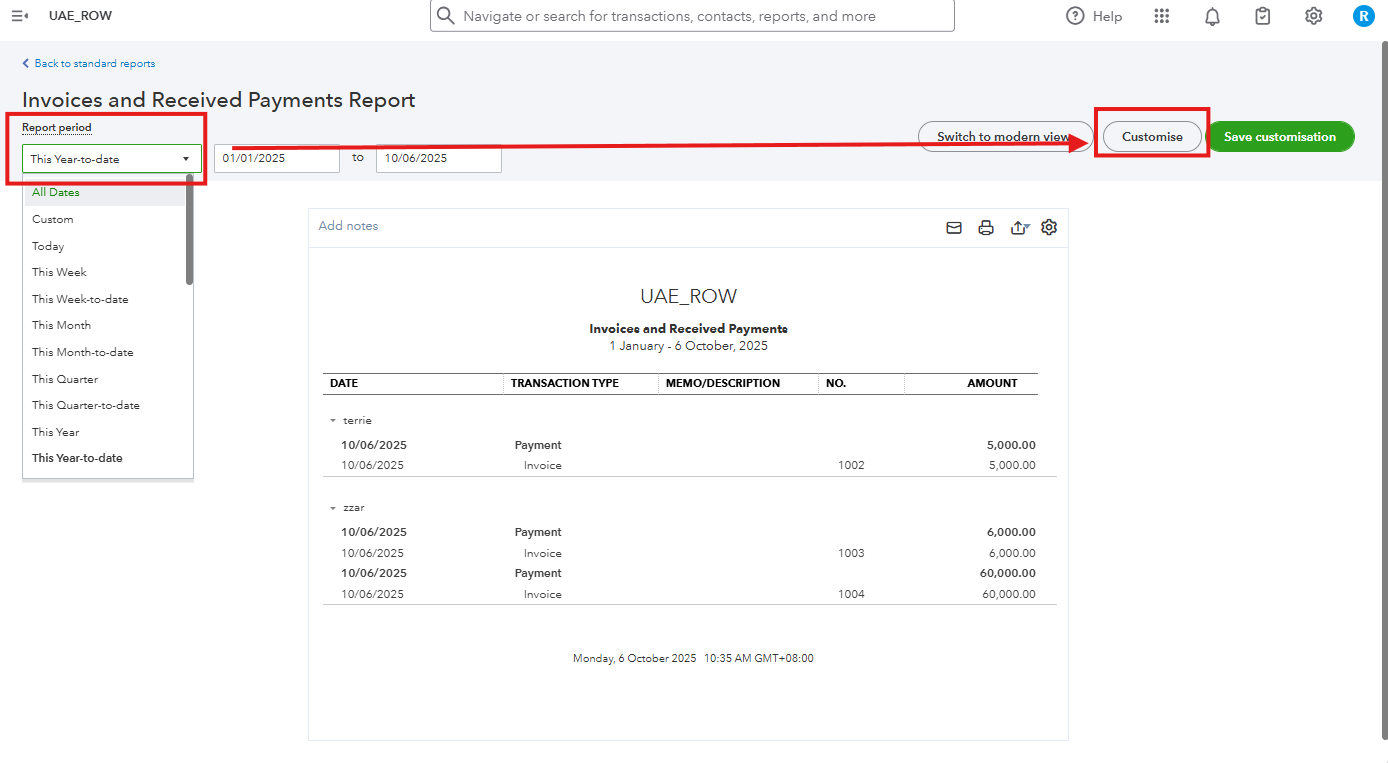Open the tasks clipboard icon
This screenshot has width=1388, height=763.
(1263, 16)
